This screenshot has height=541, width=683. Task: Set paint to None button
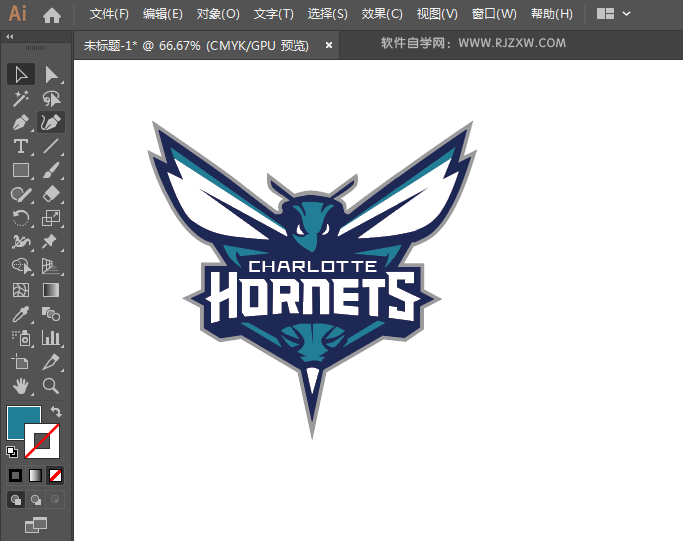coord(55,475)
